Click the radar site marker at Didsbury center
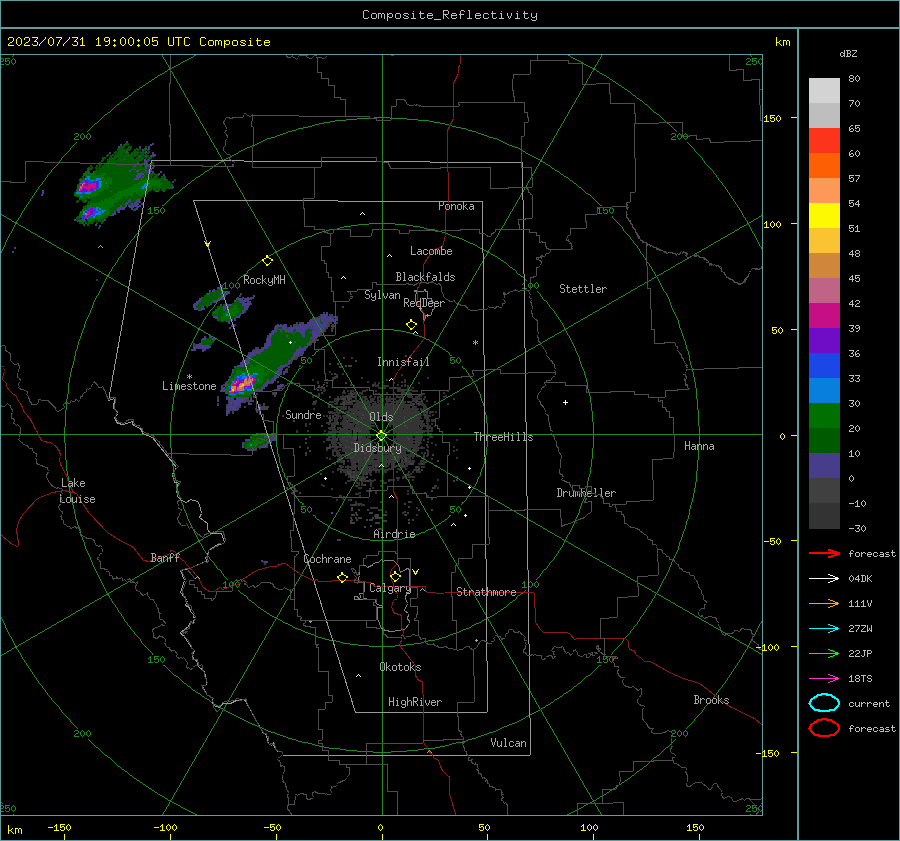 [x=382, y=436]
